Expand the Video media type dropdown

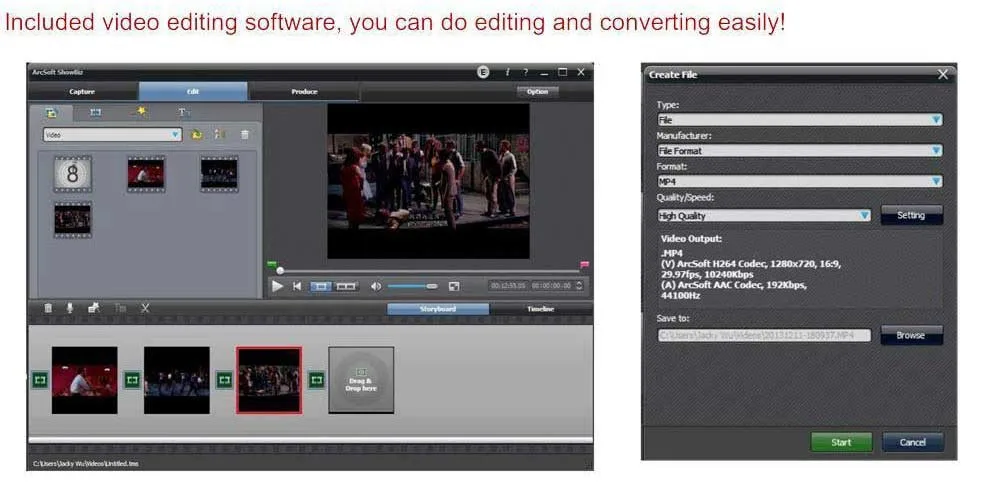[x=113, y=135]
